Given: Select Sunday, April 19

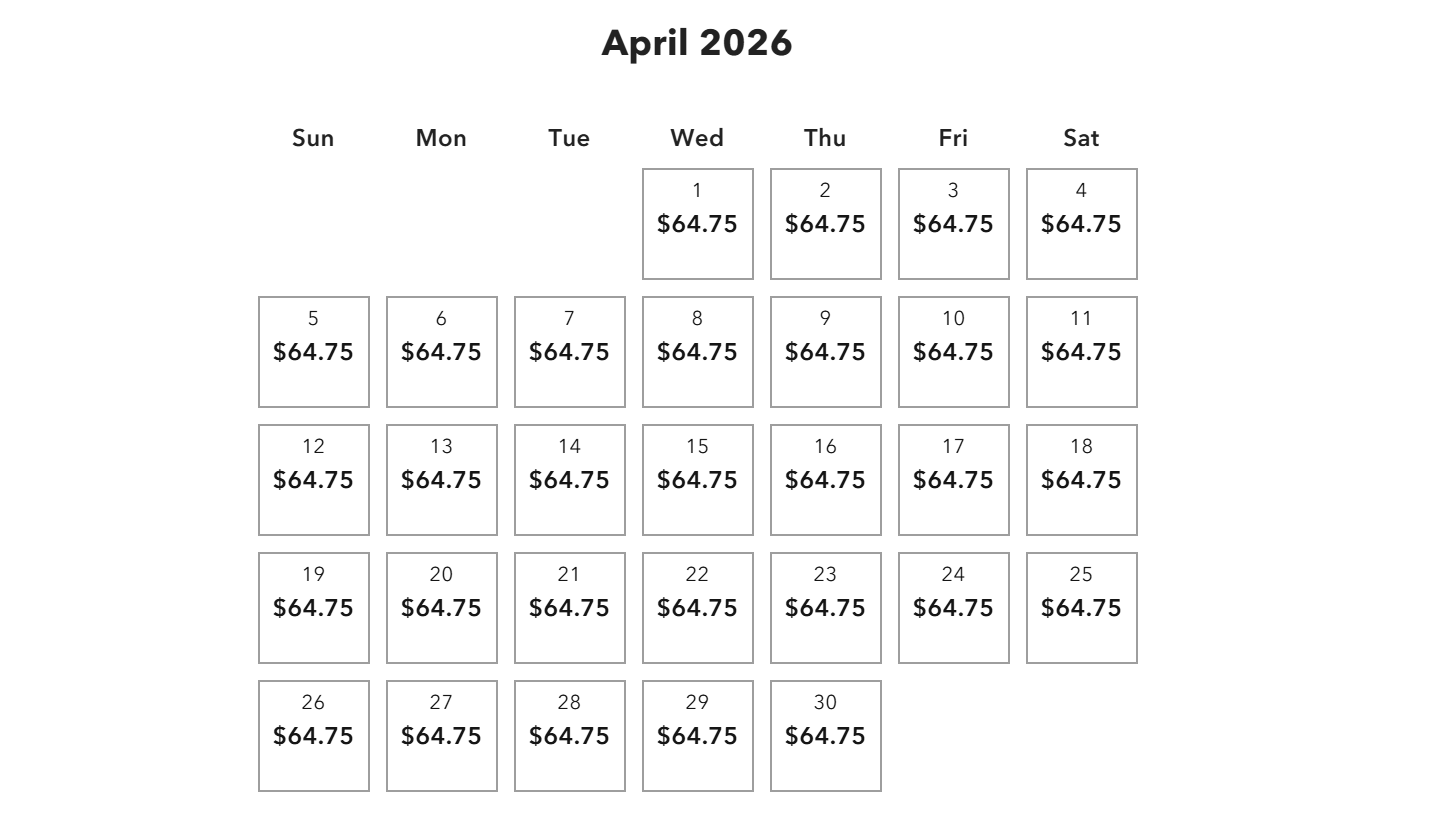Looking at the screenshot, I should (x=313, y=608).
